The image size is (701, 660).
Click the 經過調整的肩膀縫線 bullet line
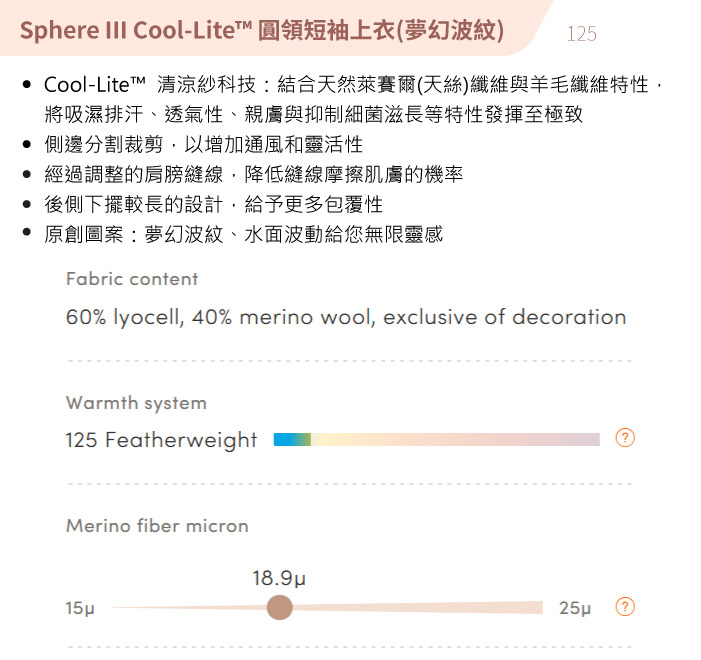click(x=253, y=174)
